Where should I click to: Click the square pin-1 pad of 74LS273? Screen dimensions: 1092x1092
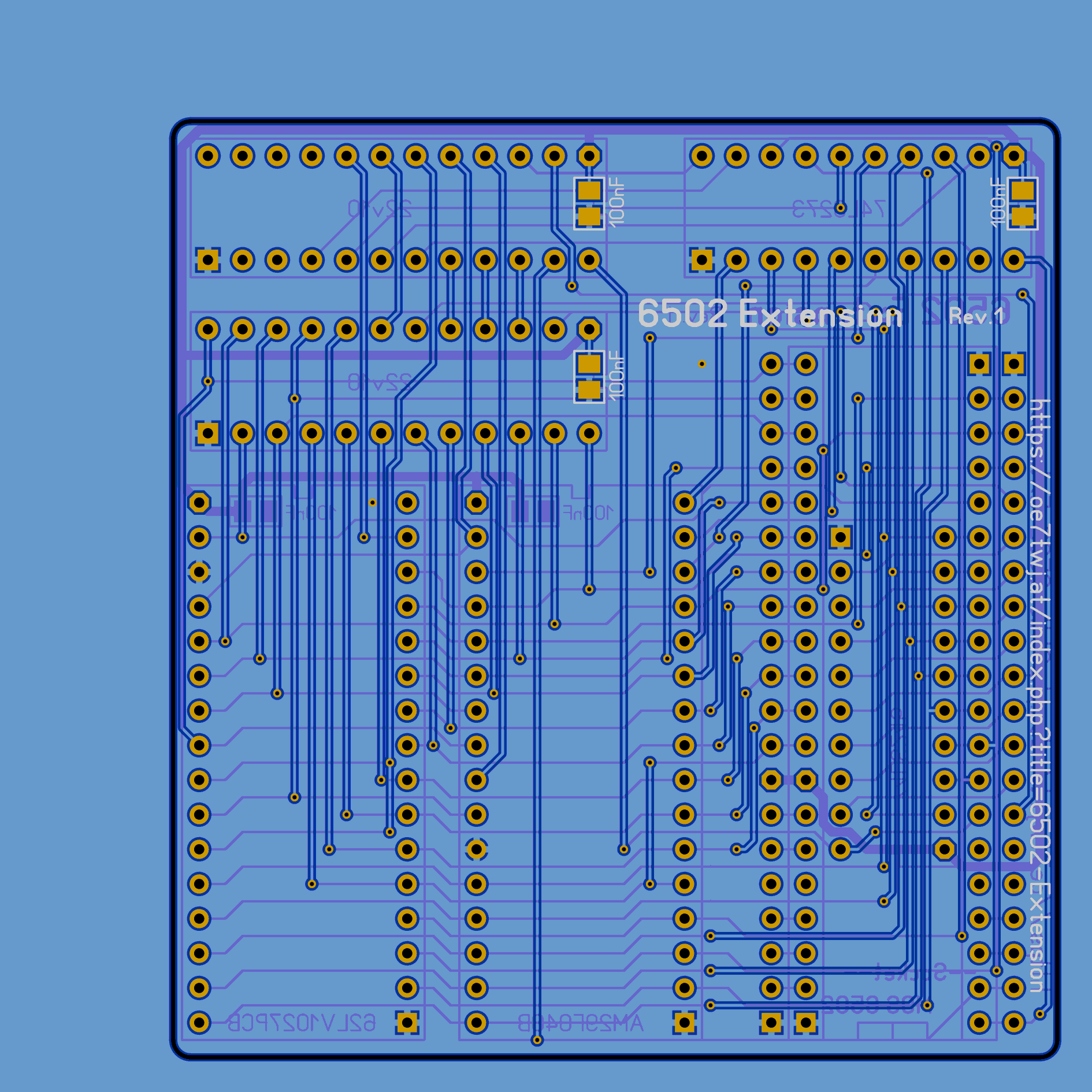(702, 260)
